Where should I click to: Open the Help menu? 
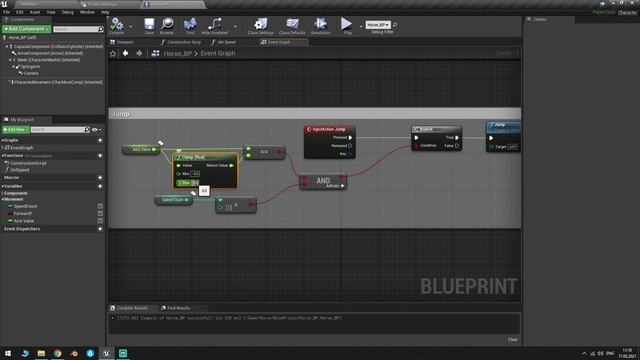[x=105, y=13]
